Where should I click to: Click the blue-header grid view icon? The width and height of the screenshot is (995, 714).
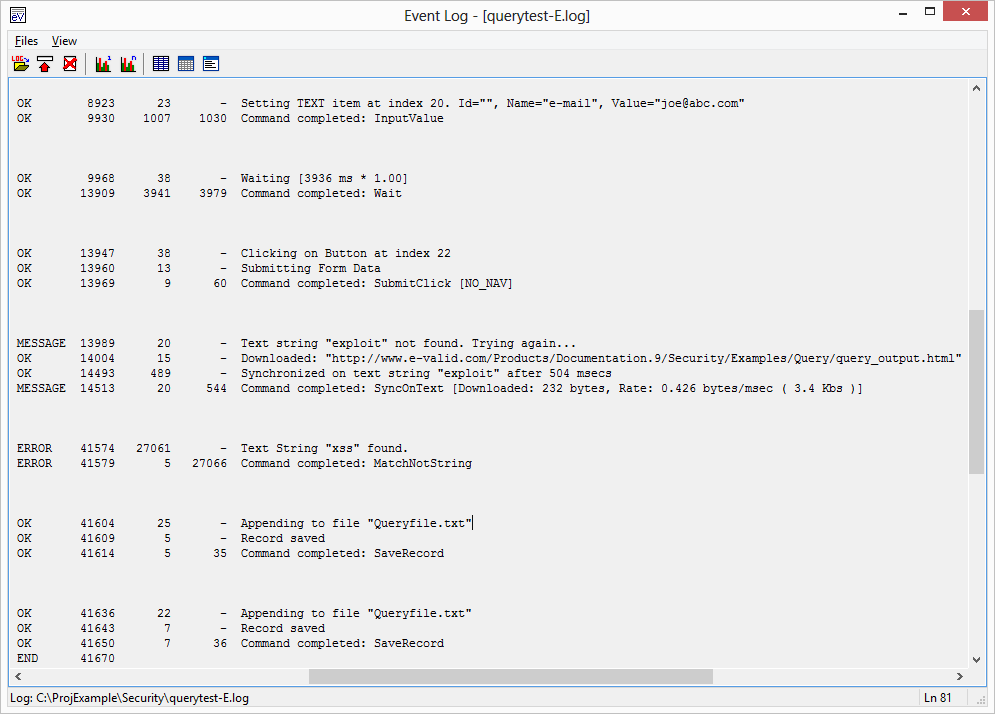coord(186,63)
